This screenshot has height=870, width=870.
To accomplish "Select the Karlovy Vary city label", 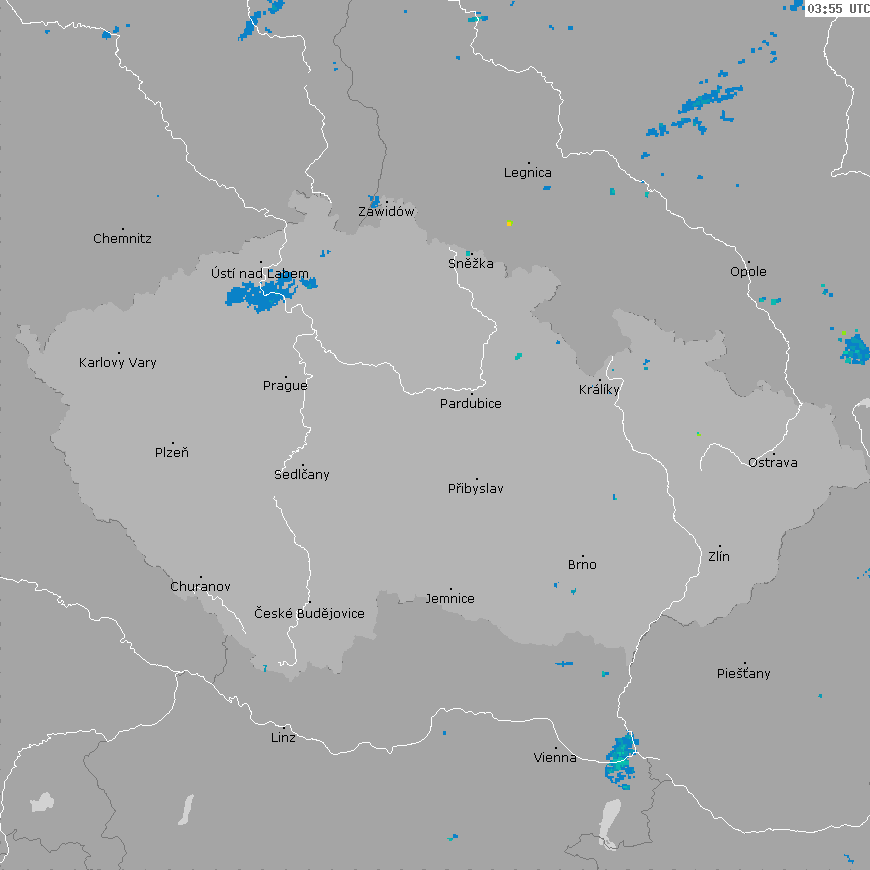I will click(118, 363).
